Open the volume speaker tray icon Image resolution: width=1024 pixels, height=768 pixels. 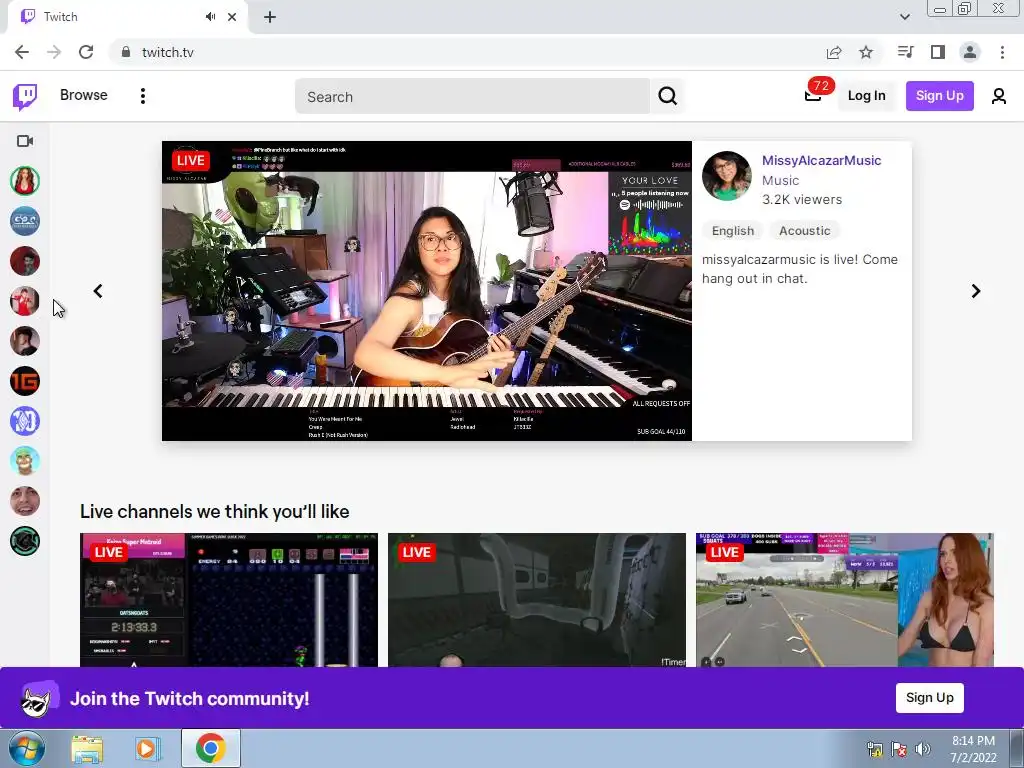point(923,749)
